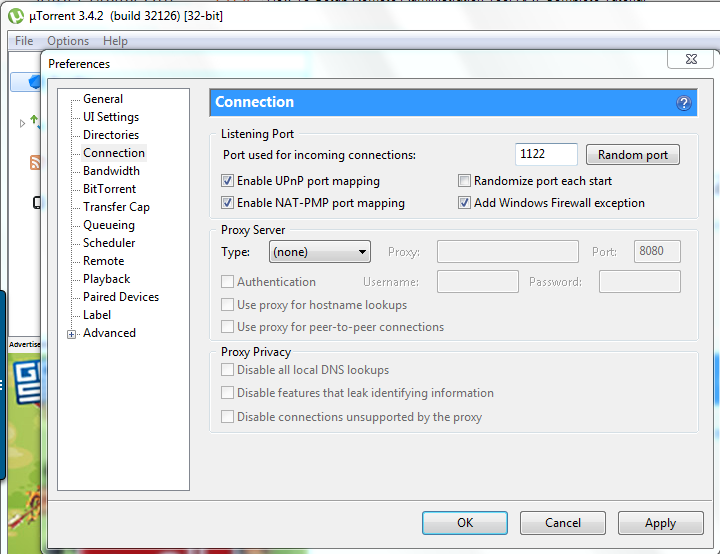Click the incoming port field showing 1122
The width and height of the screenshot is (720, 554).
coord(546,154)
